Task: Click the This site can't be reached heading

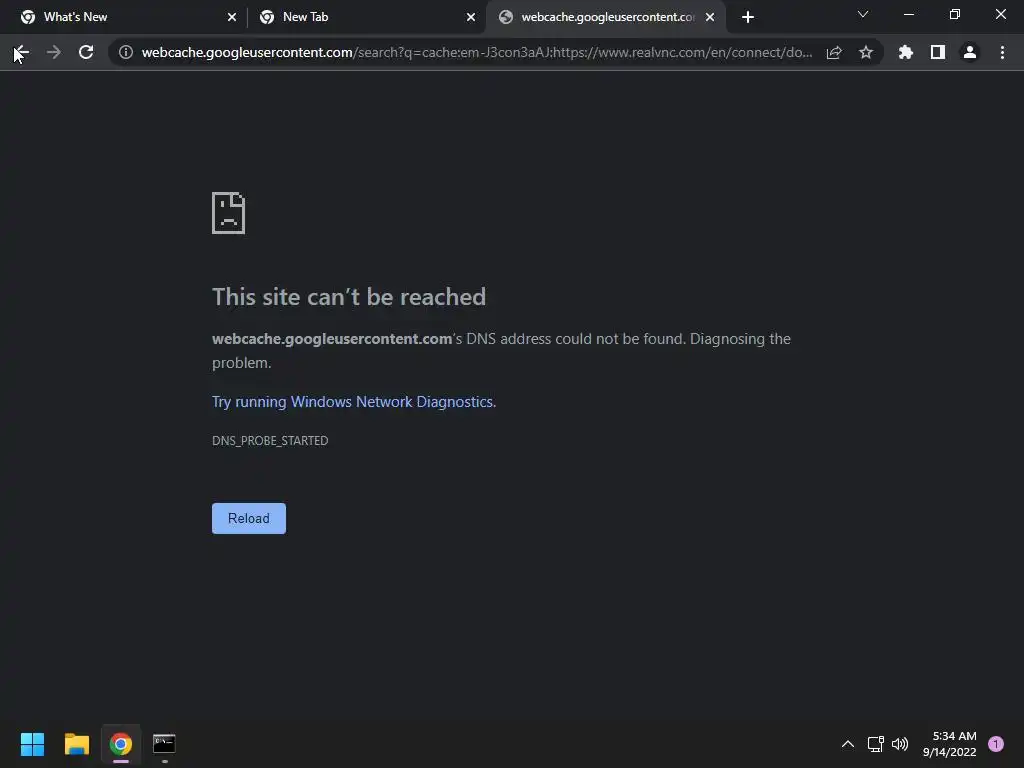Action: click(349, 297)
